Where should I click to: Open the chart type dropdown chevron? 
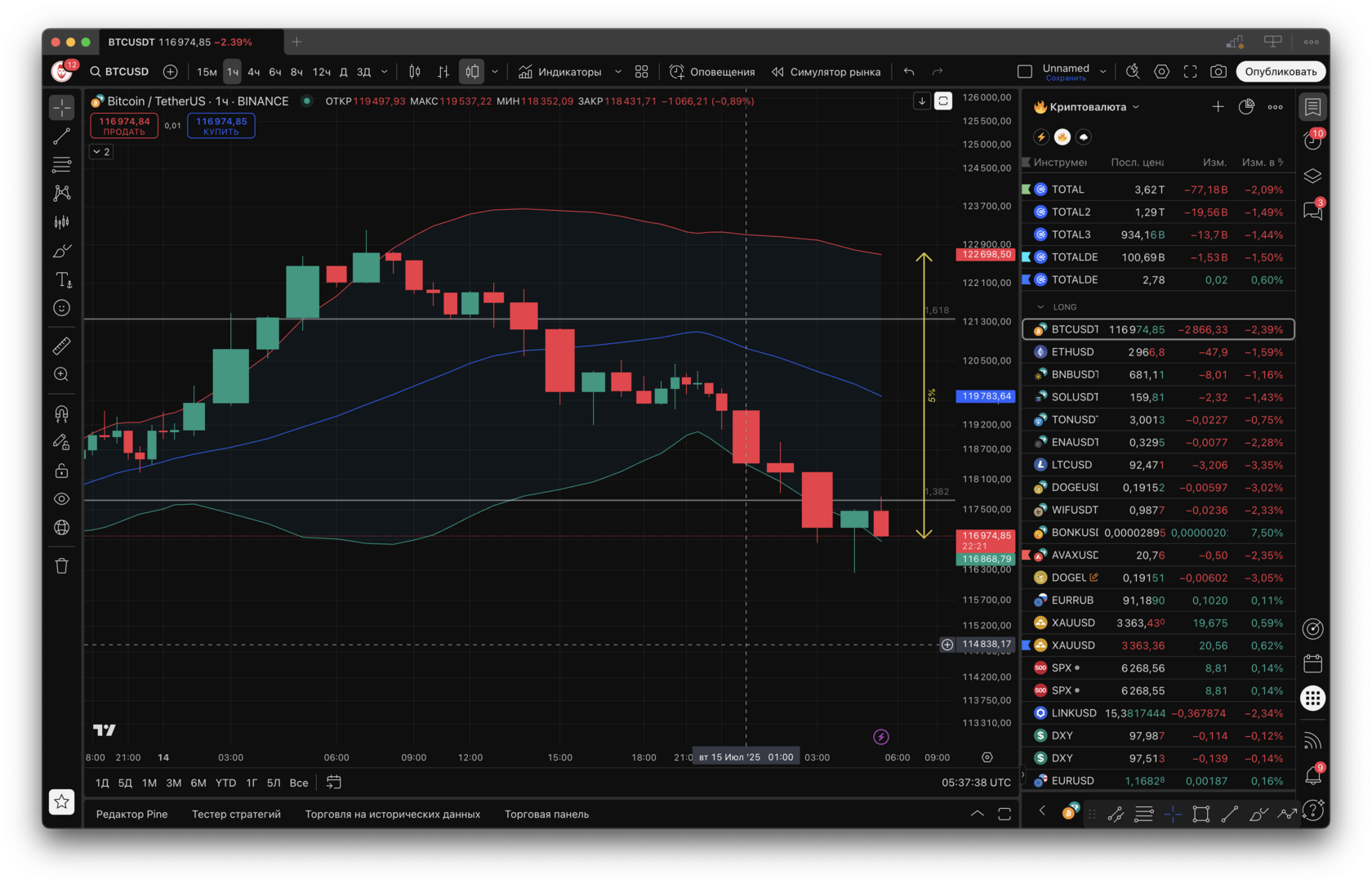click(495, 72)
